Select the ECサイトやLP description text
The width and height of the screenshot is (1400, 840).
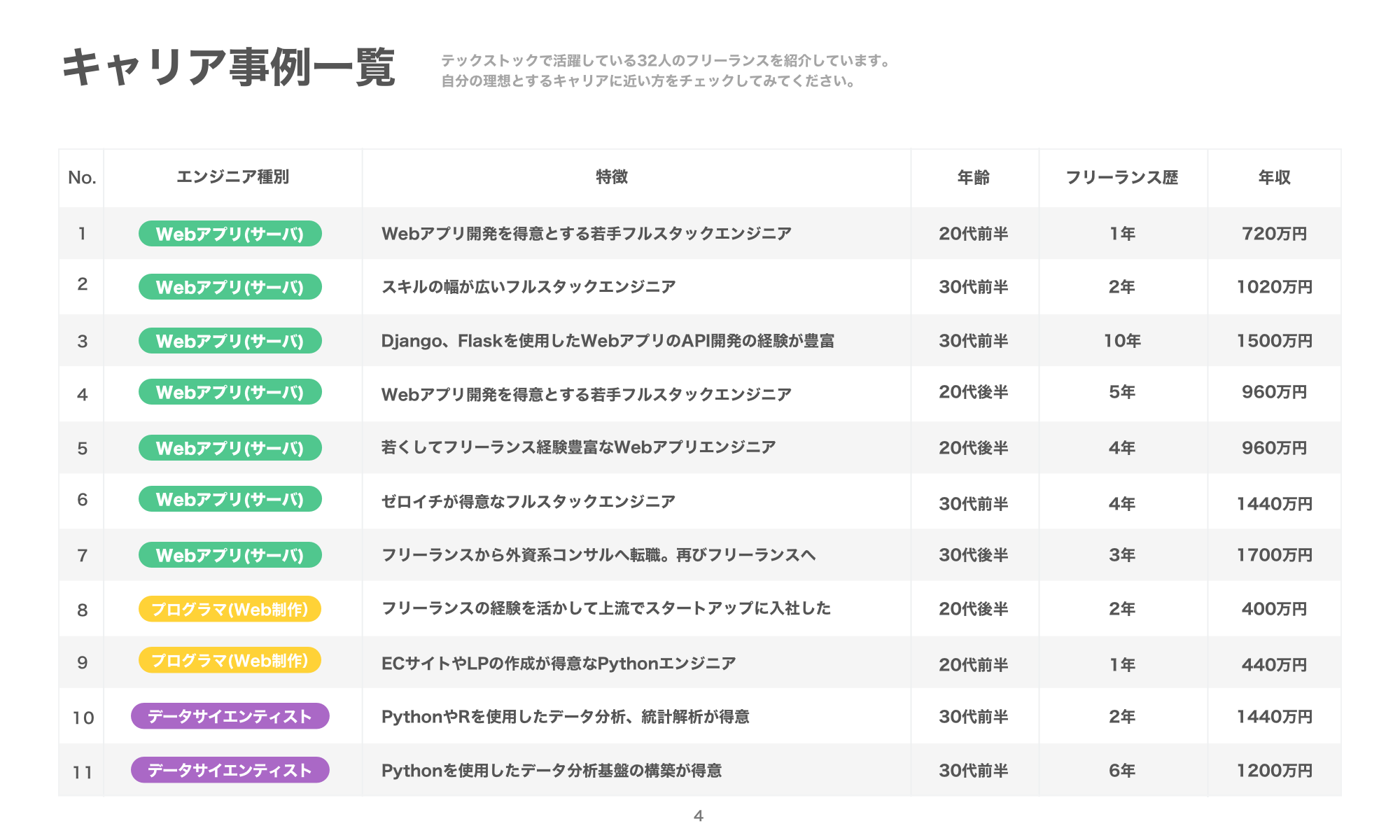[x=559, y=664]
